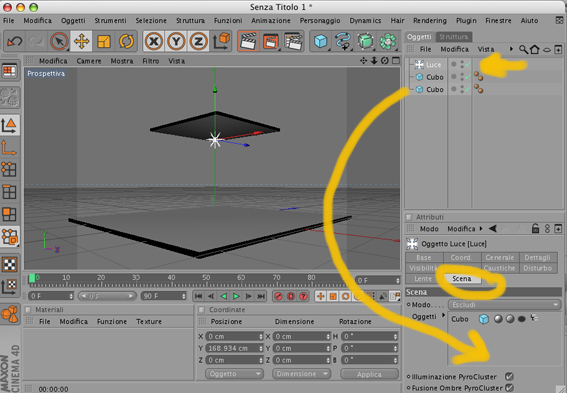Click the viewport rotate camera icon
This screenshot has height=393, width=567.
385,61
